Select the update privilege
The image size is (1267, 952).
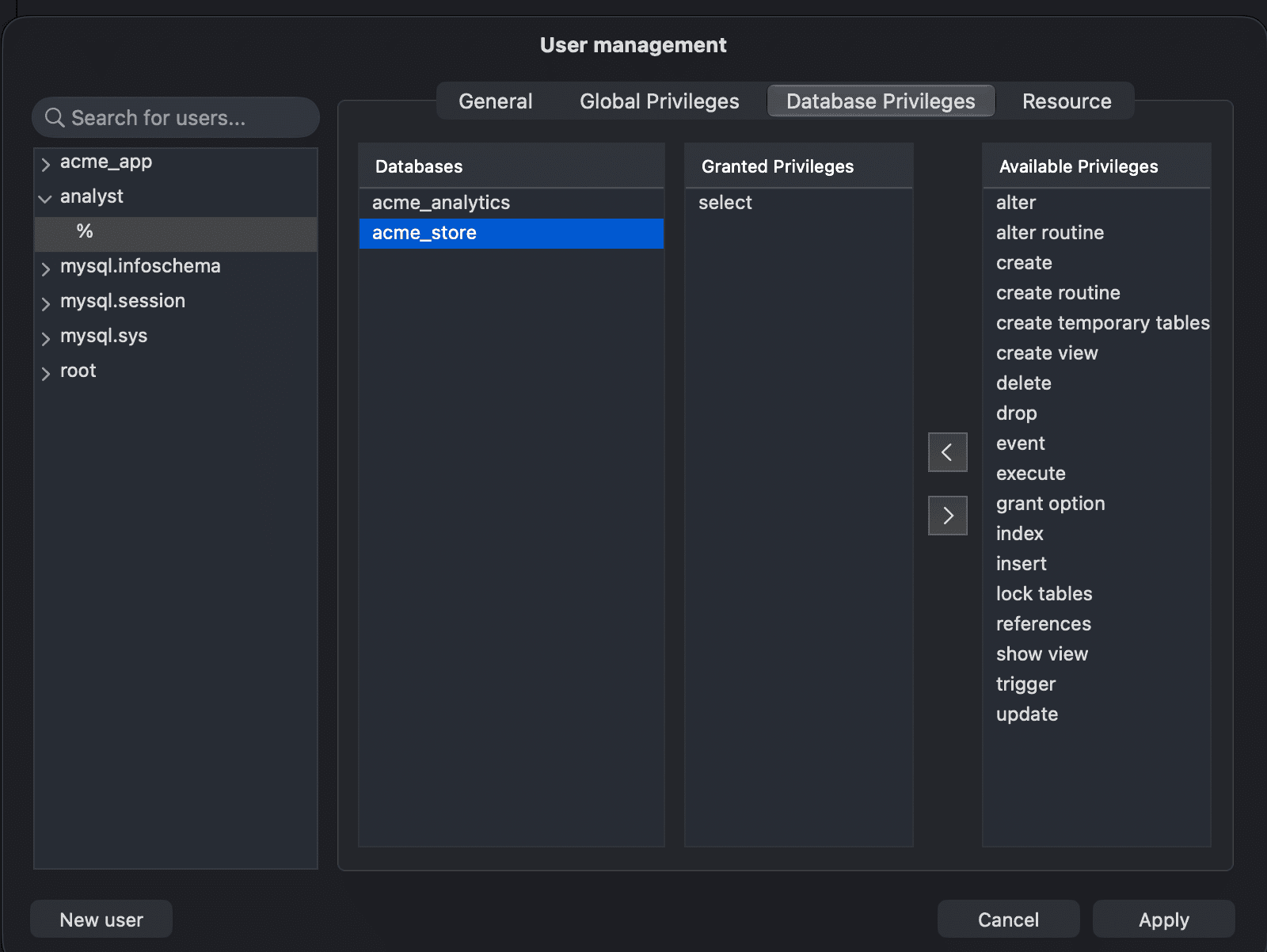pos(1097,714)
